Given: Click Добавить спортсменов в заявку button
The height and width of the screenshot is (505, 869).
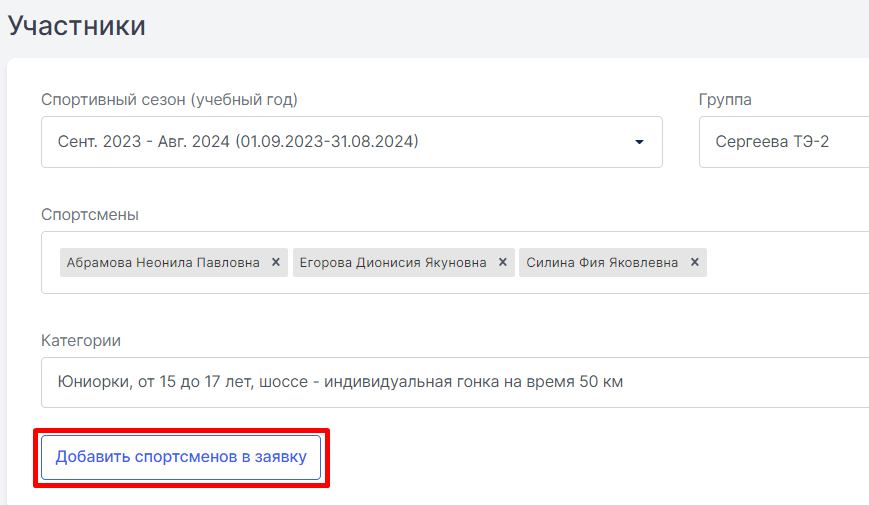Looking at the screenshot, I should [181, 457].
